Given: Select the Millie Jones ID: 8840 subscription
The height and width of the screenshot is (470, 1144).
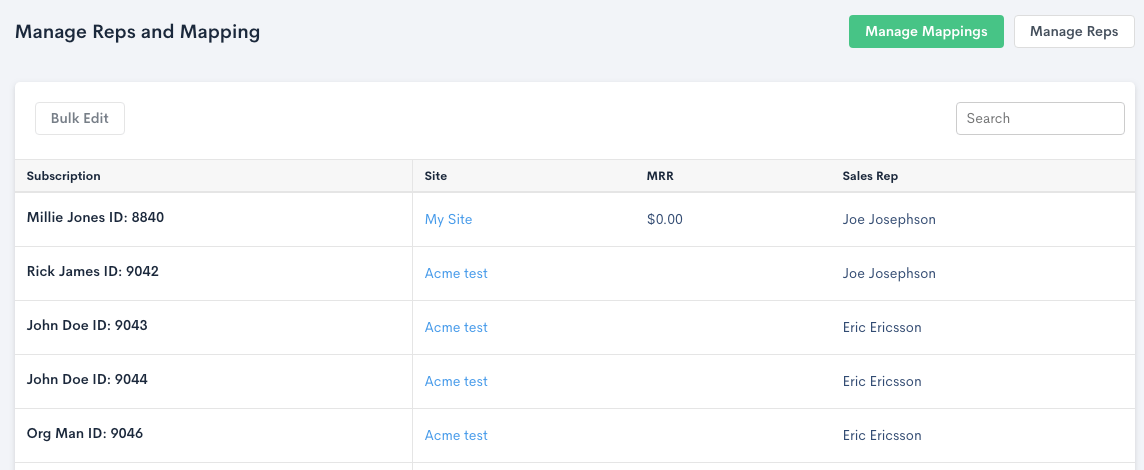Looking at the screenshot, I should pyautogui.click(x=95, y=217).
